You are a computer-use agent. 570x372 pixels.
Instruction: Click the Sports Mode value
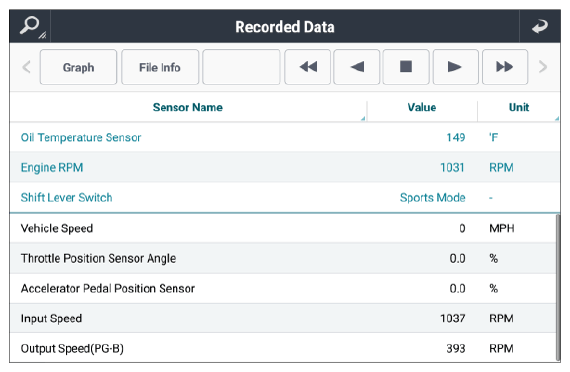coord(433,197)
